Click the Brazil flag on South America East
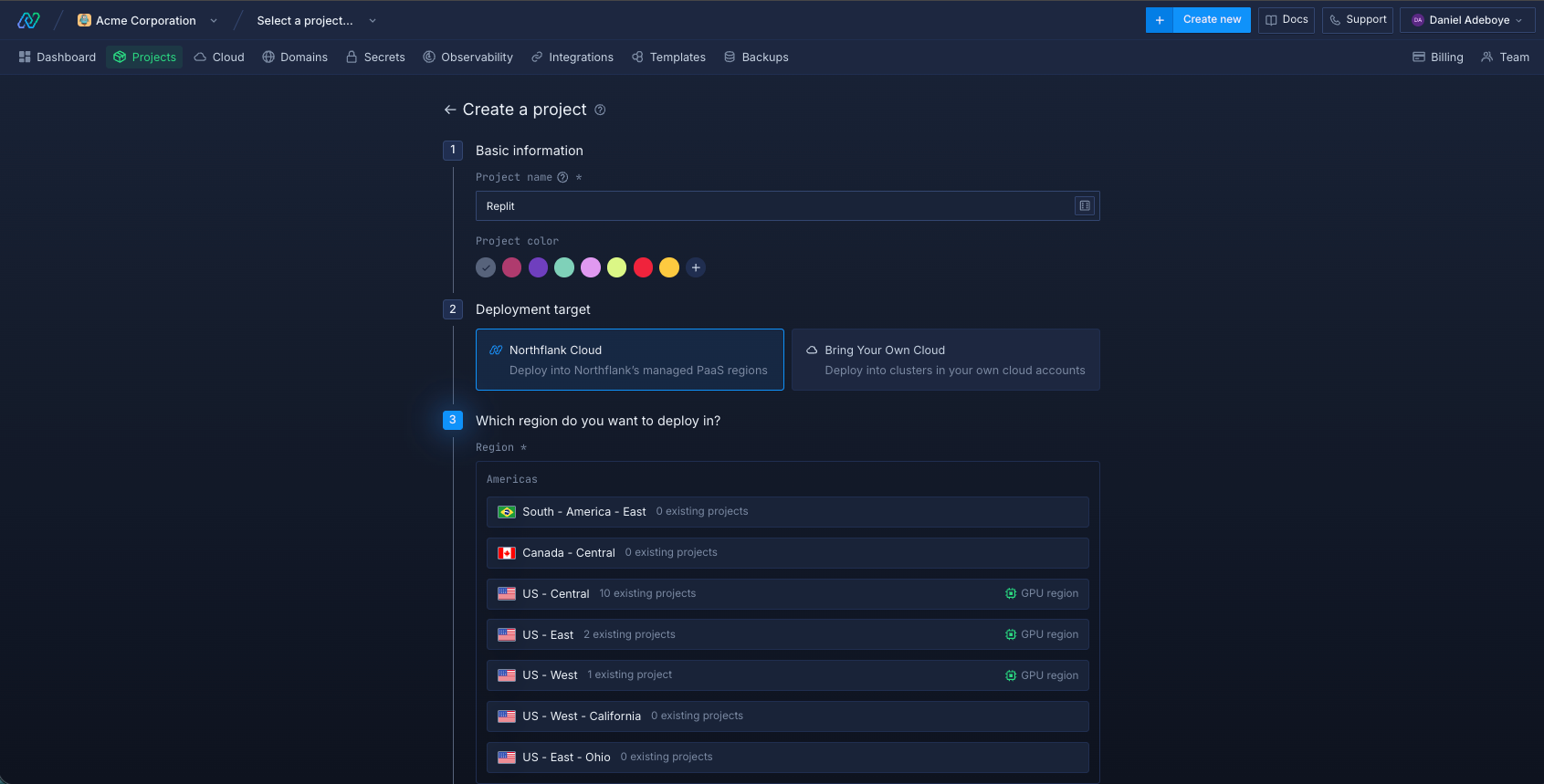The width and height of the screenshot is (1544, 784). [x=507, y=512]
